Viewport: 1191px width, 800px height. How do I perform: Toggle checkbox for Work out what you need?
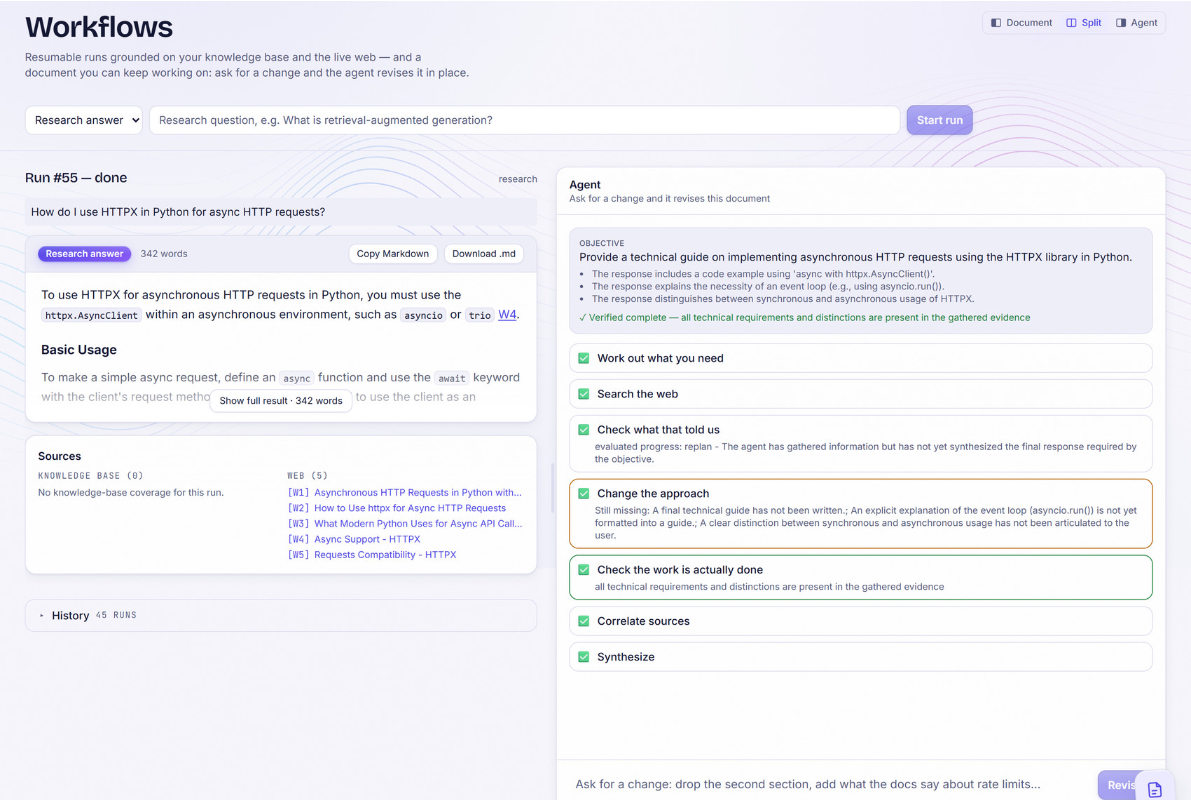click(583, 358)
